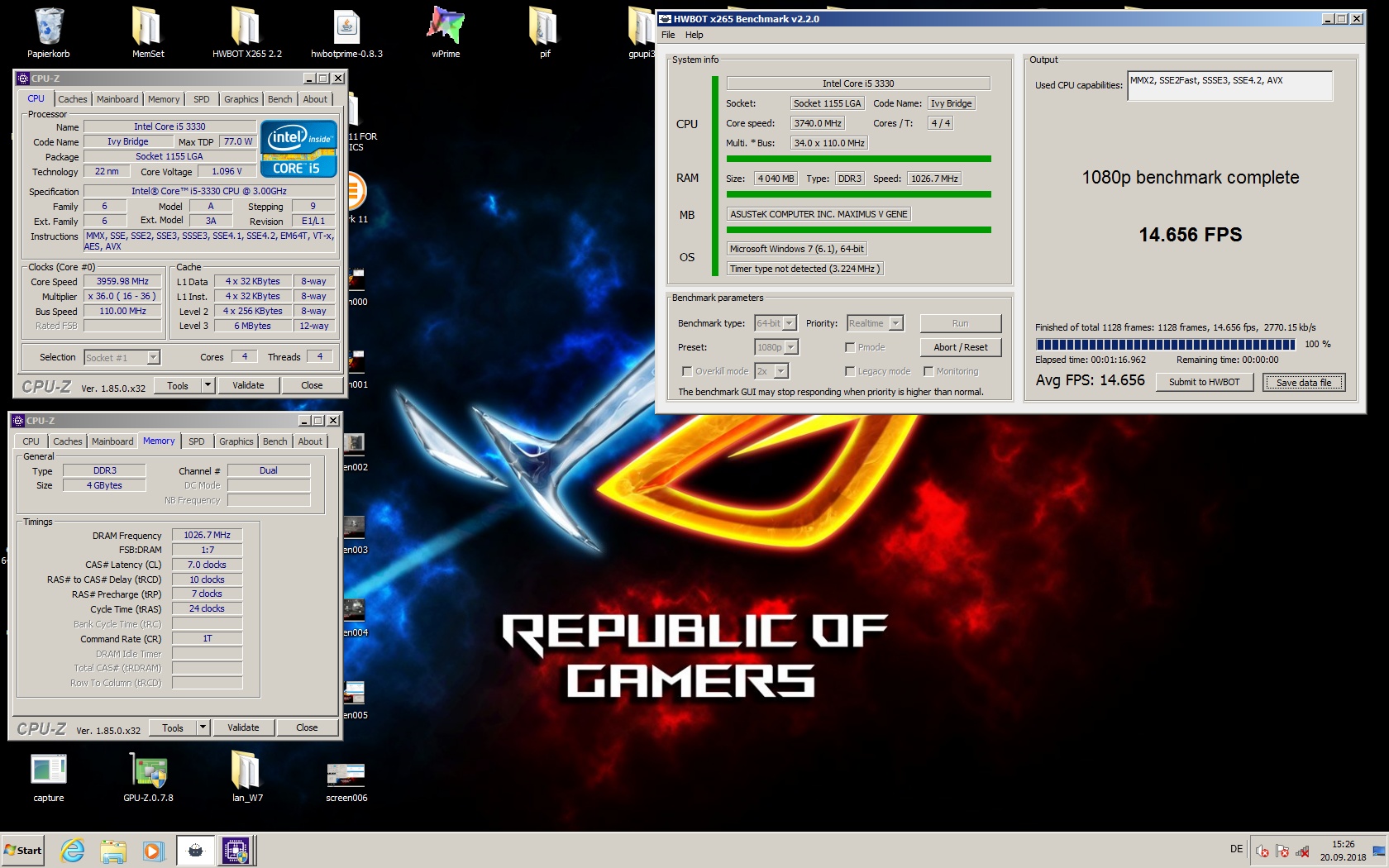Open the MemSet folder on desktop
The image size is (1389, 868).
(148, 33)
